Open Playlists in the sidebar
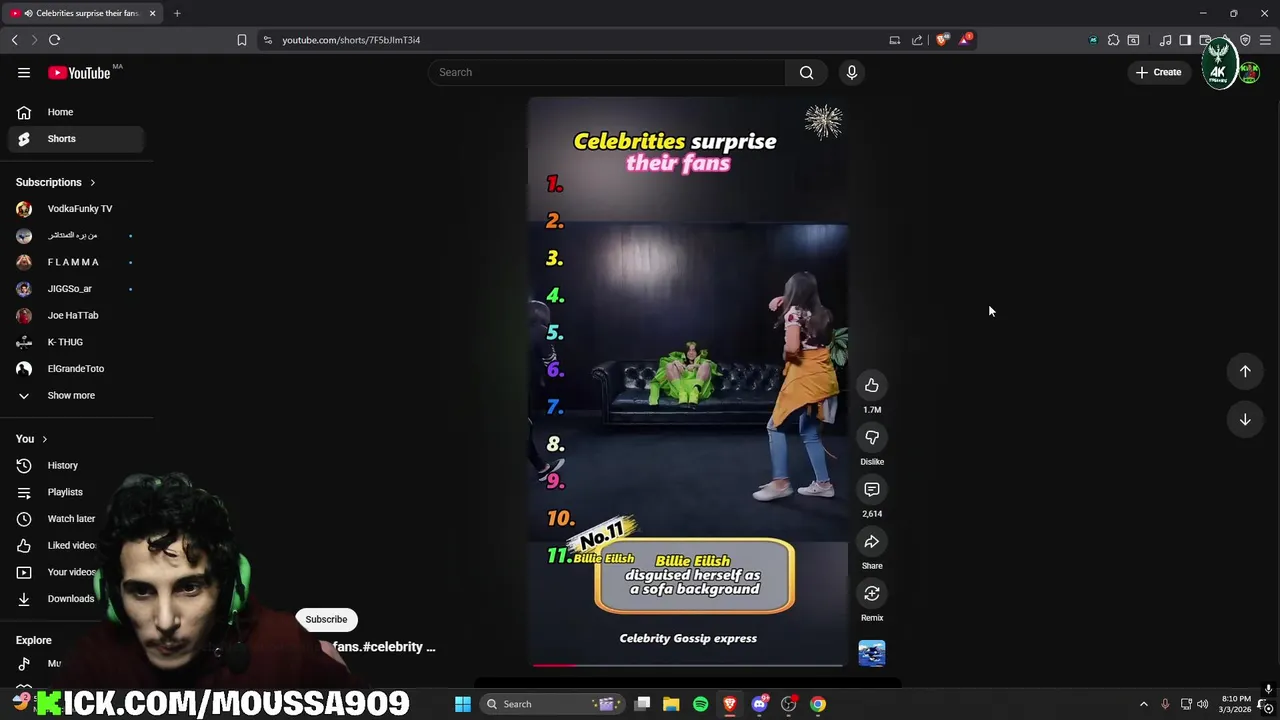 click(77, 492)
